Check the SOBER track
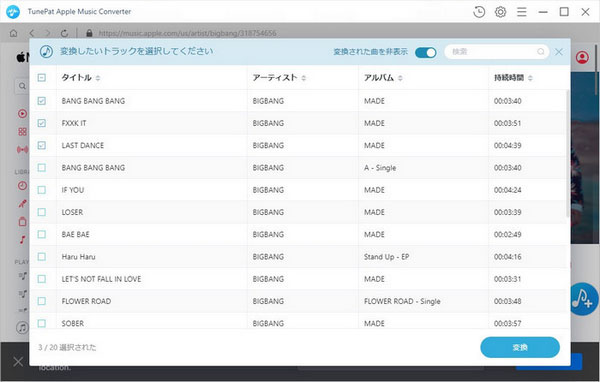Viewport: 600px width, 382px height. point(42,323)
